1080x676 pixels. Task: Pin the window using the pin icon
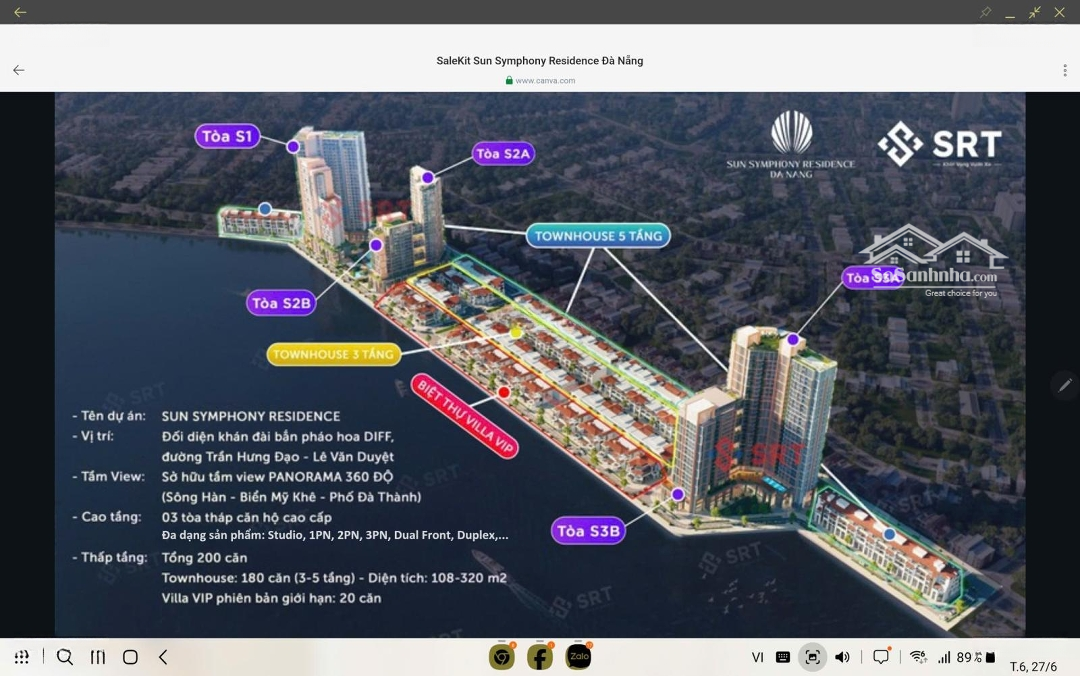pos(985,12)
